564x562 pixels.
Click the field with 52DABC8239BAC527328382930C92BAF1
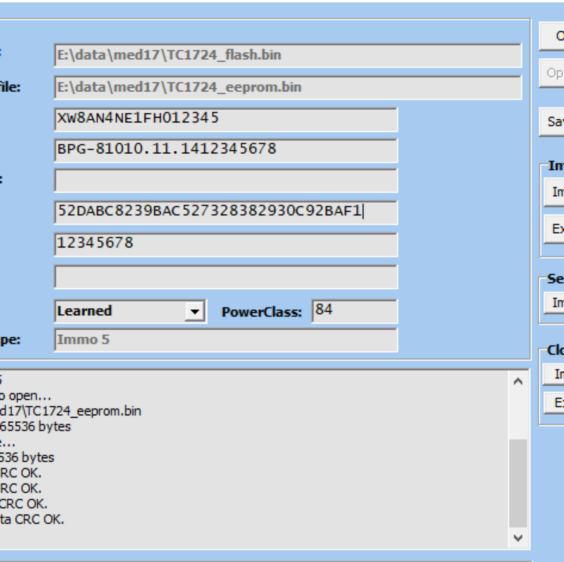point(226,212)
